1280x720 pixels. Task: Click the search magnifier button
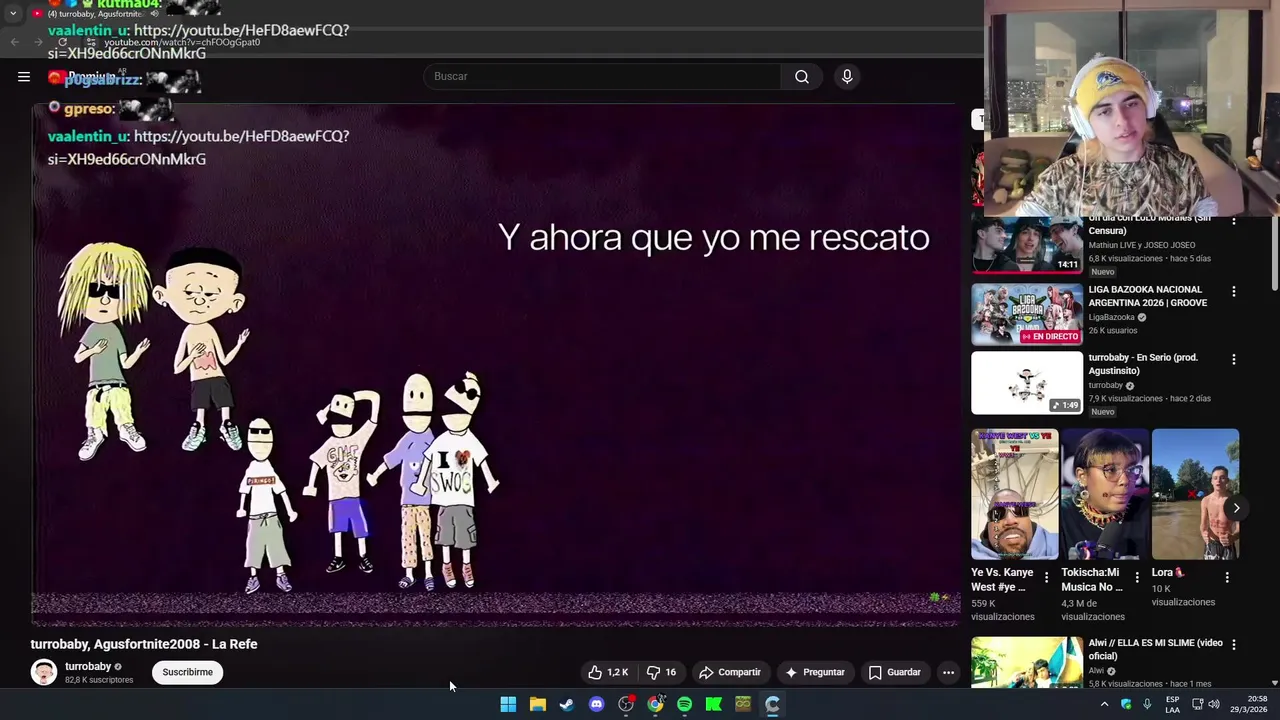(x=802, y=76)
